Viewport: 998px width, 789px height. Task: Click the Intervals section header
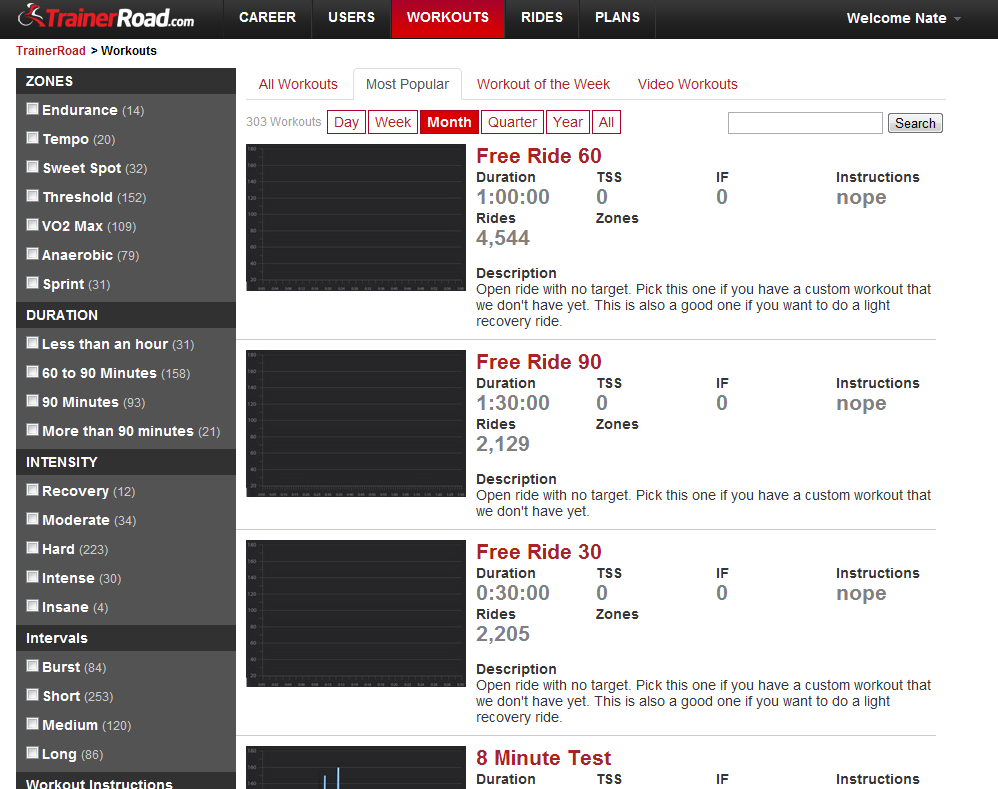click(x=126, y=638)
